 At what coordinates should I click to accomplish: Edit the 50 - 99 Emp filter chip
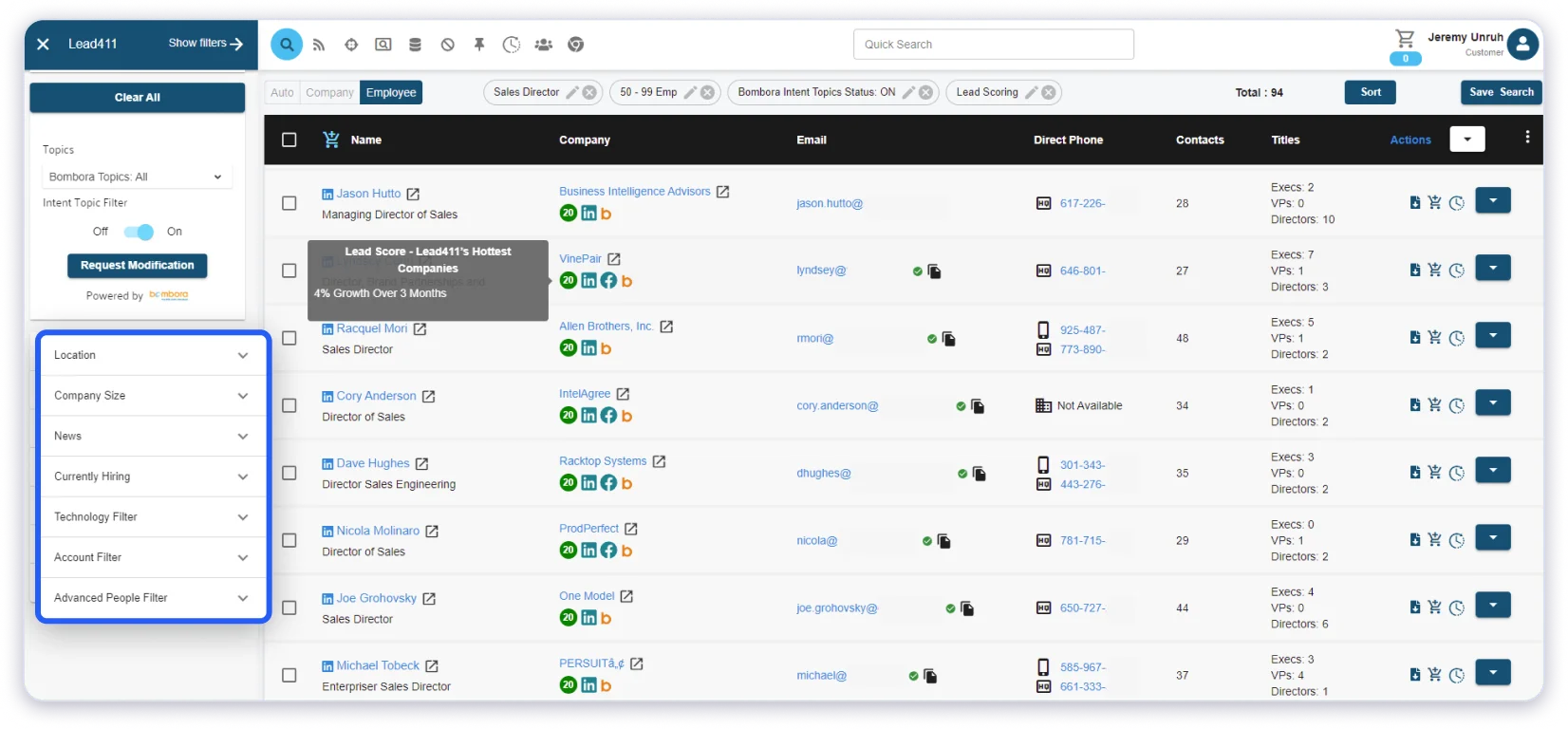691,92
